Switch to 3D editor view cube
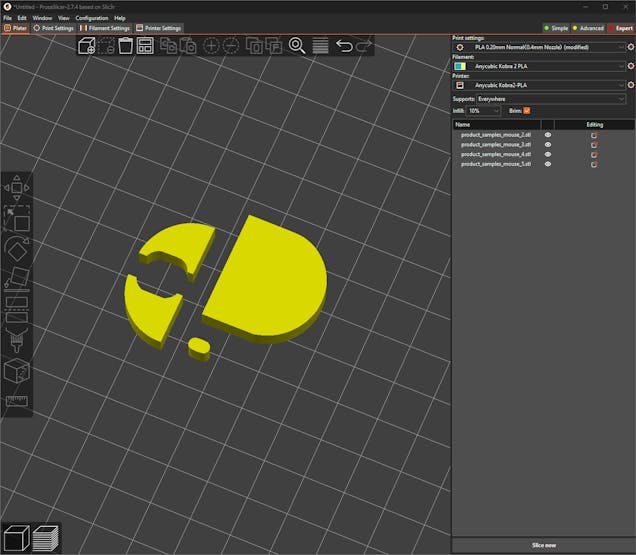The image size is (636, 555). pos(17,538)
